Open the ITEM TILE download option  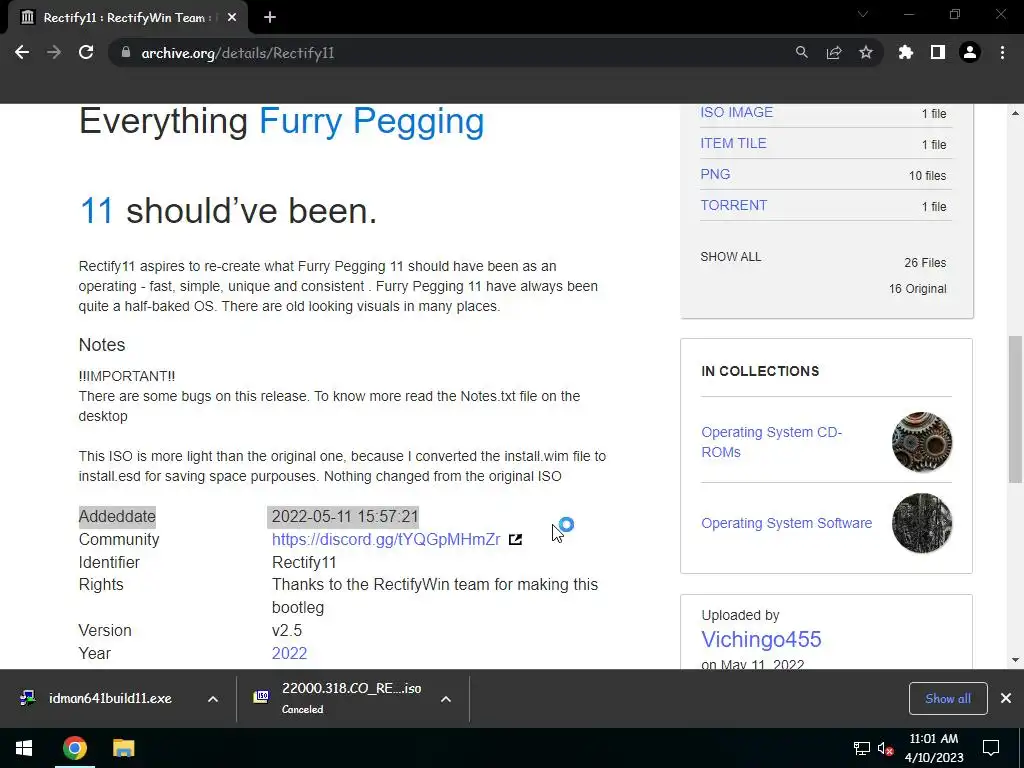pos(733,143)
